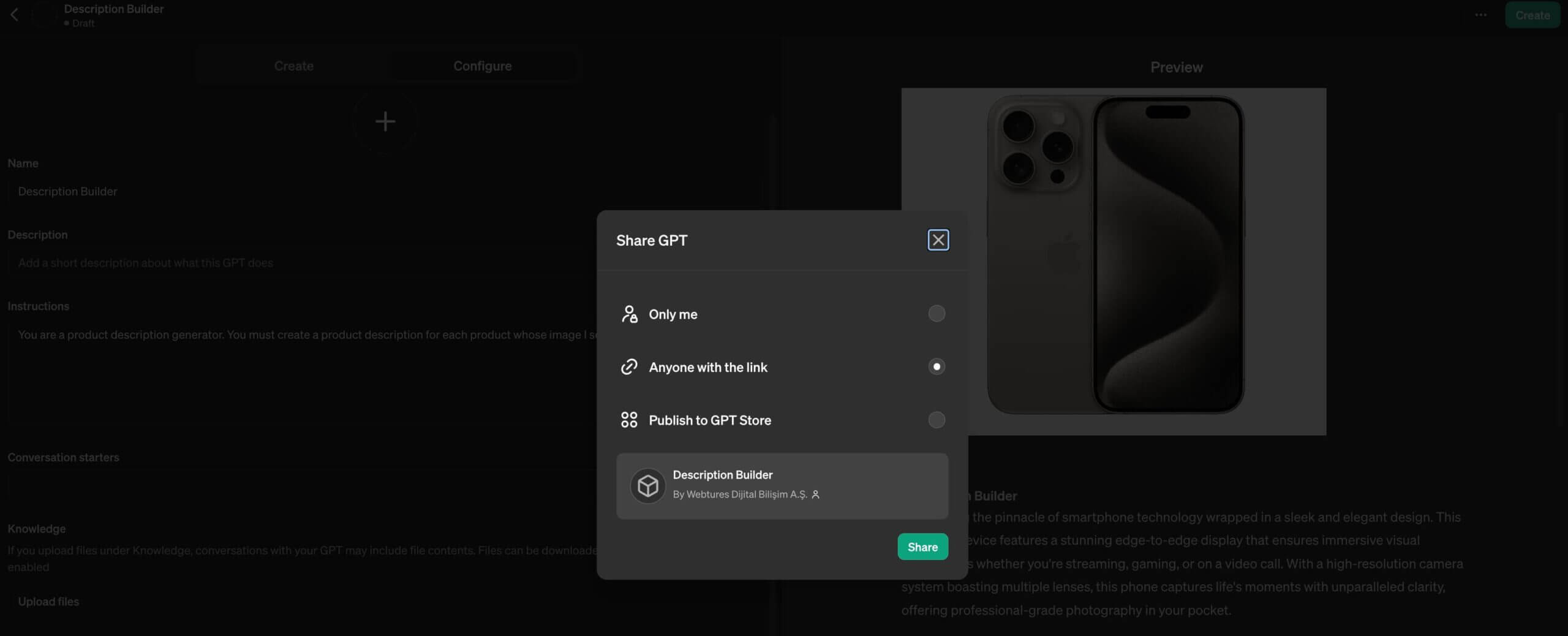The image size is (1568, 636).
Task: Click the Only me person-lock icon
Action: click(629, 314)
